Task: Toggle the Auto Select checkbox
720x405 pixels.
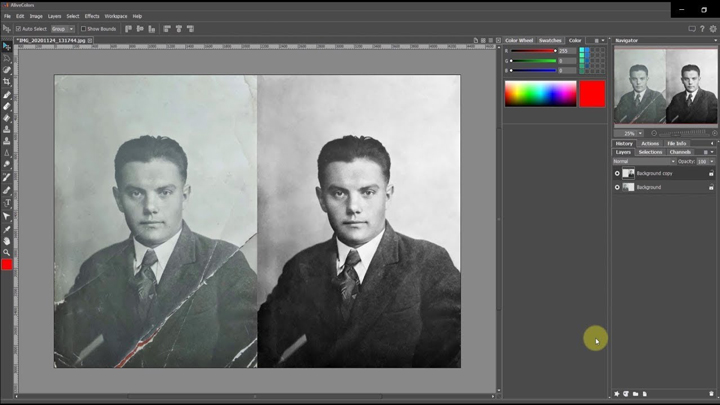Action: click(x=20, y=29)
